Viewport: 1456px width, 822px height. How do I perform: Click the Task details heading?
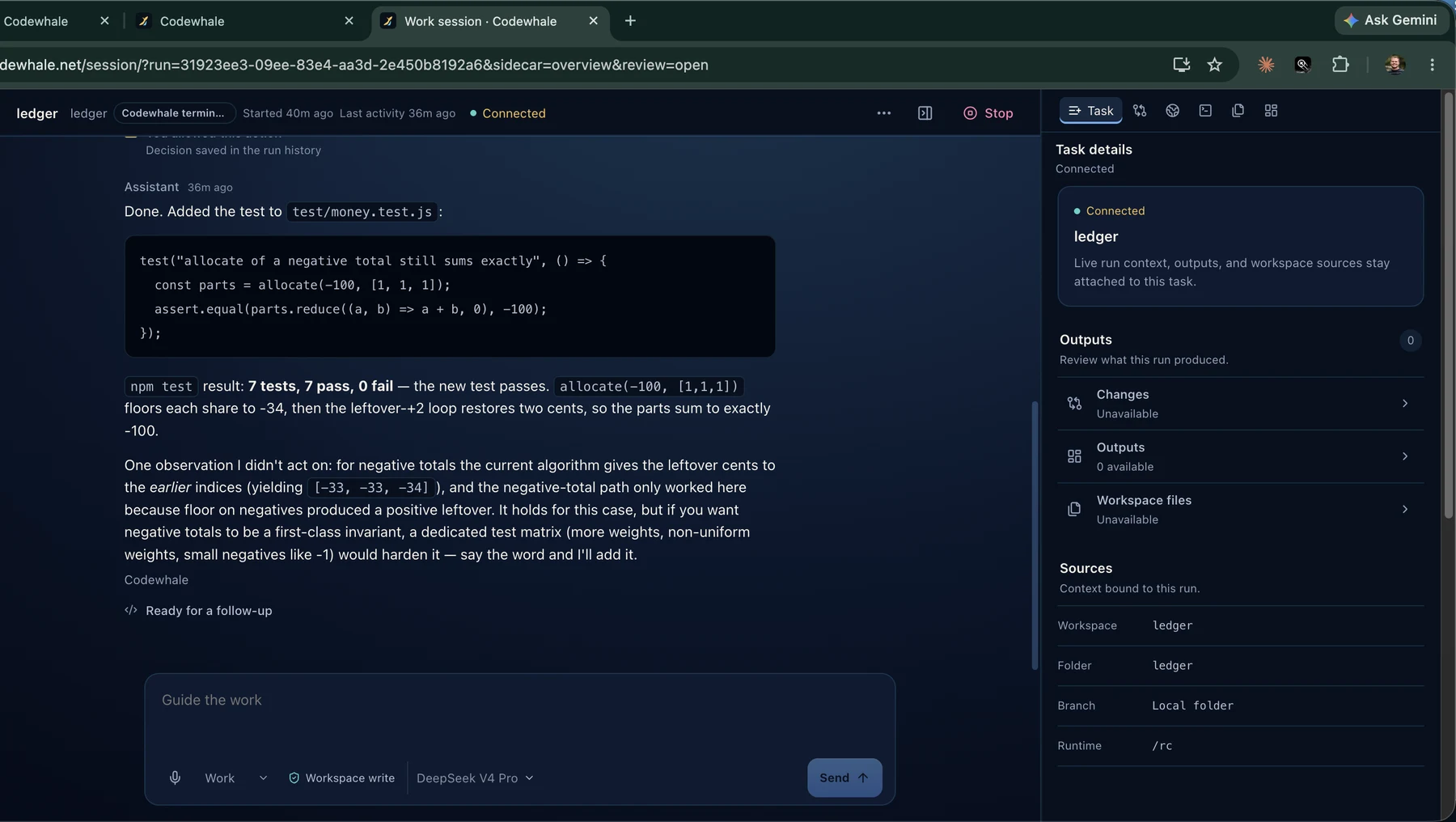pyautogui.click(x=1094, y=150)
